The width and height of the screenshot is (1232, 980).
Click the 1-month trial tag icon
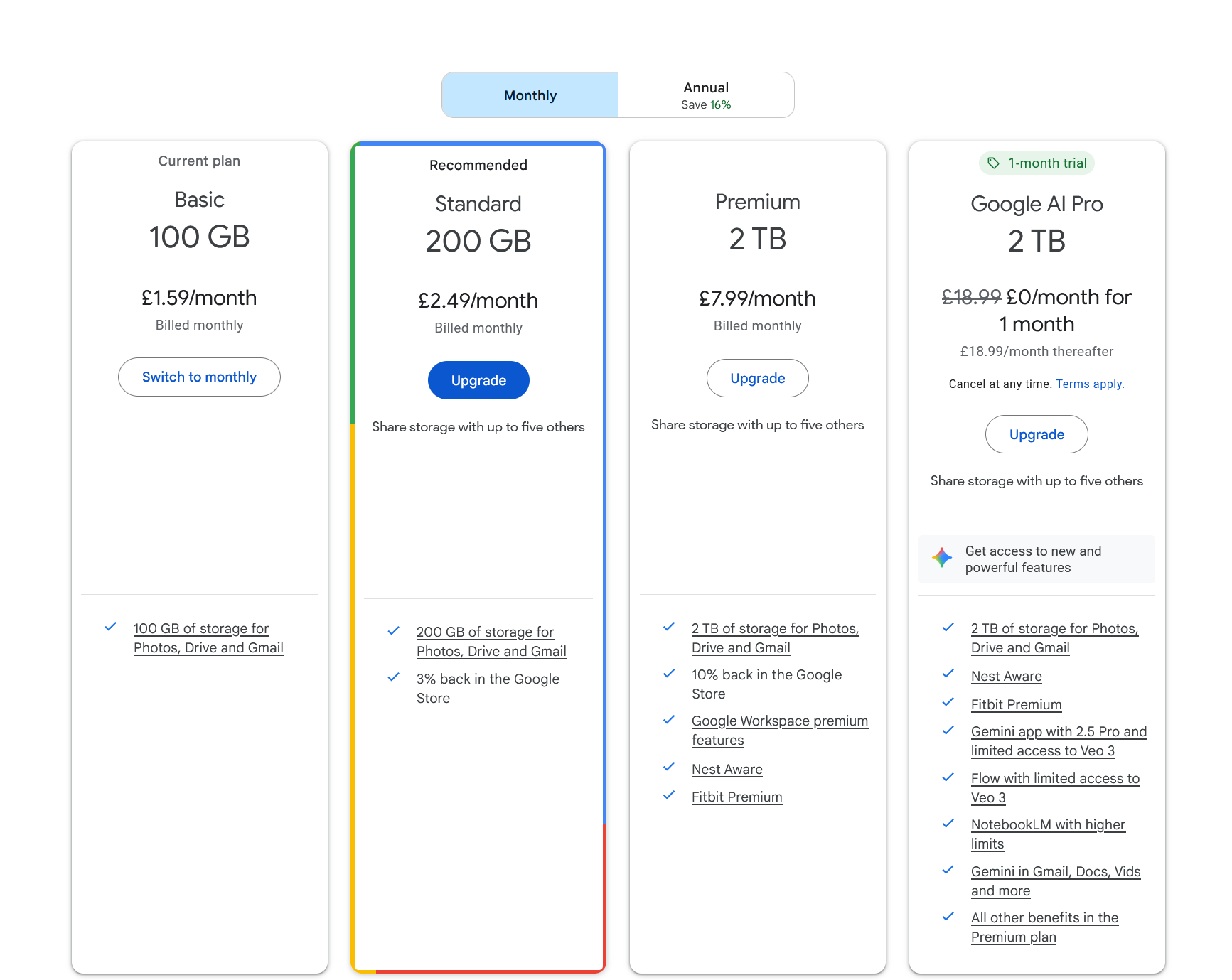coord(993,163)
